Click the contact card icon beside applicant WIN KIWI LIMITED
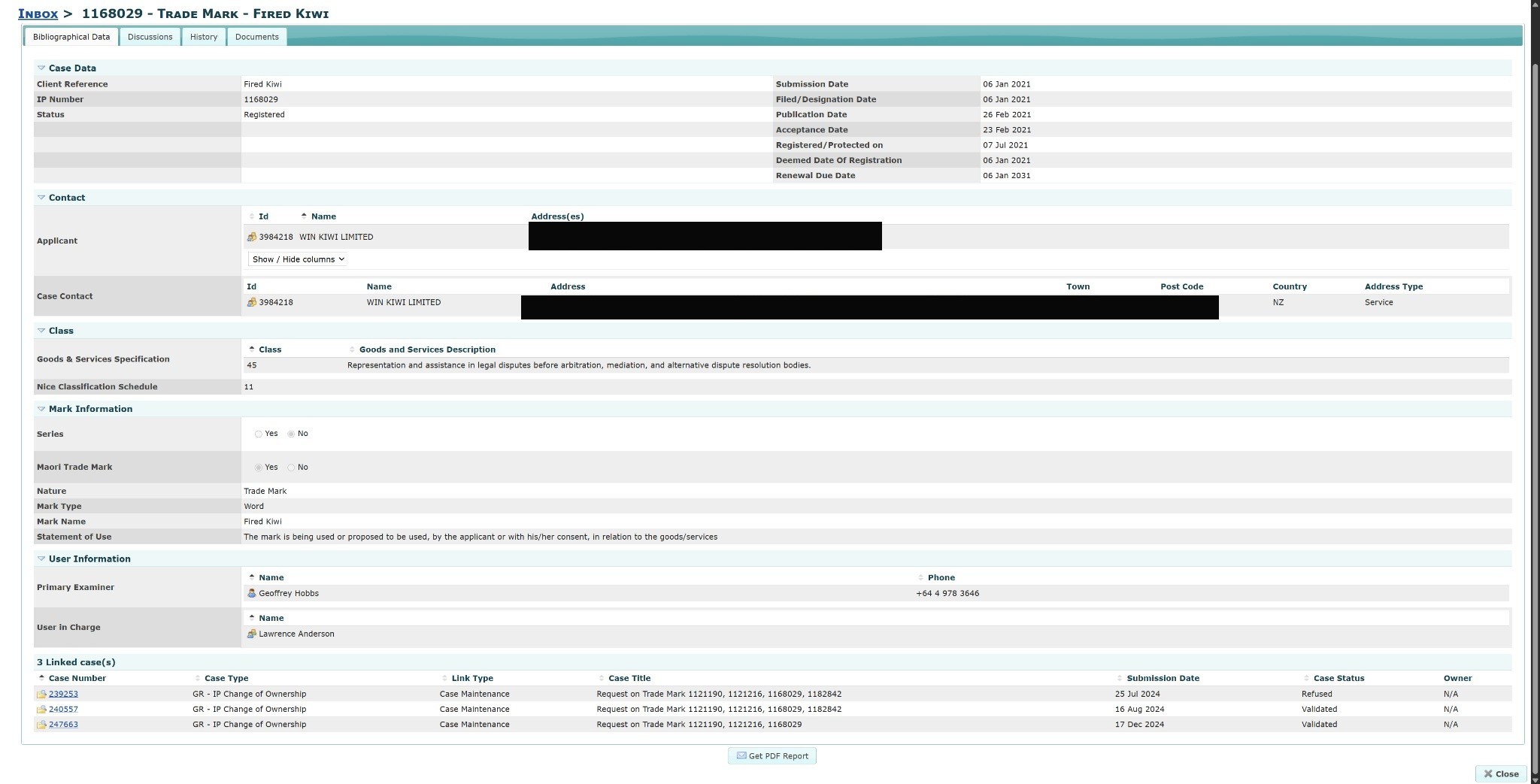 coord(253,237)
